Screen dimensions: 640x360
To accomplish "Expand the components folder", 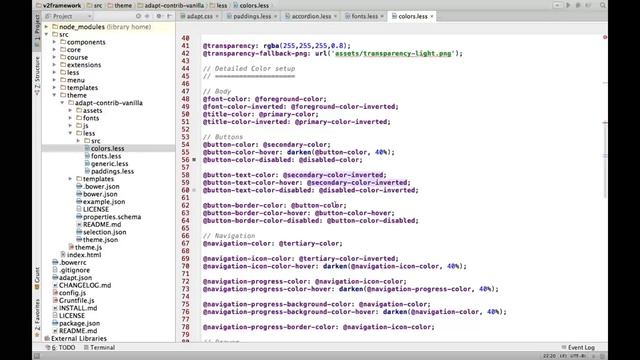I will tap(55, 42).
